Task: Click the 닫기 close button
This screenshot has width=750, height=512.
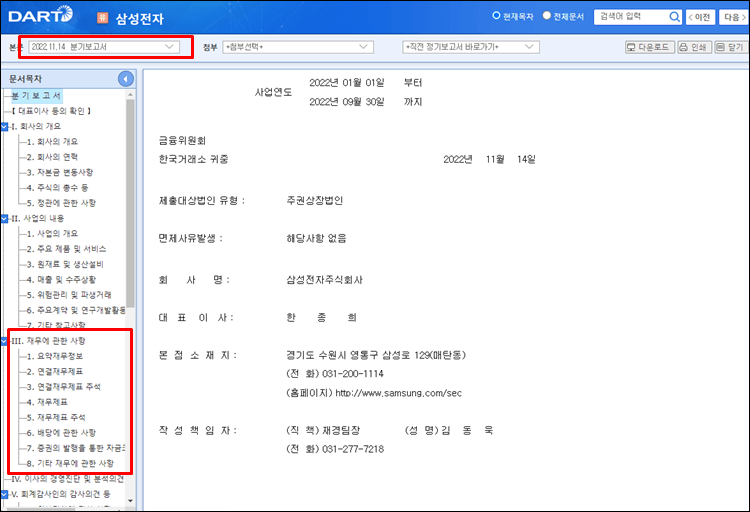Action: [x=731, y=47]
